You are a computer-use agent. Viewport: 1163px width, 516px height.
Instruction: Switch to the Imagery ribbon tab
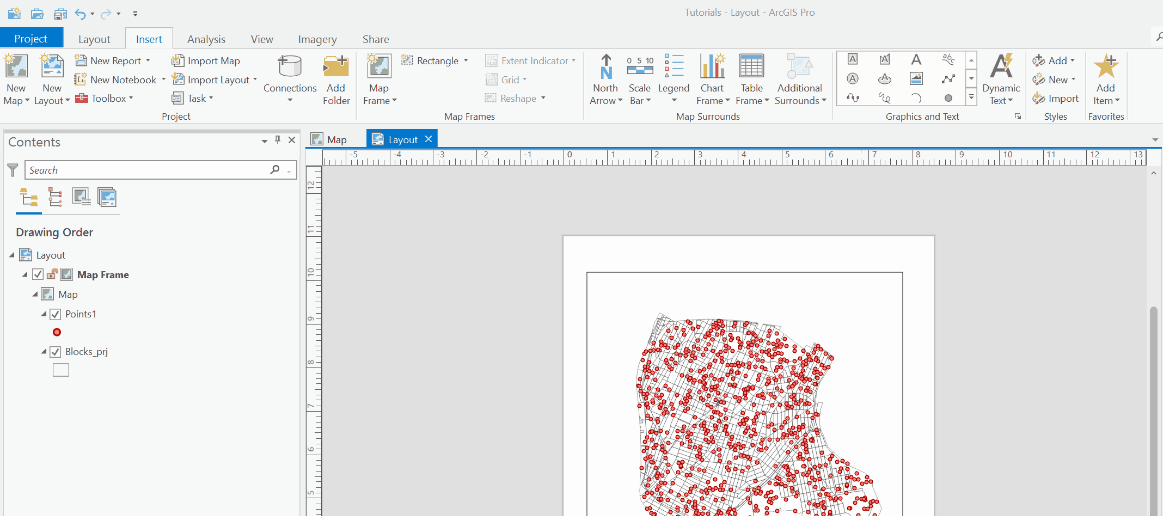[x=317, y=39]
